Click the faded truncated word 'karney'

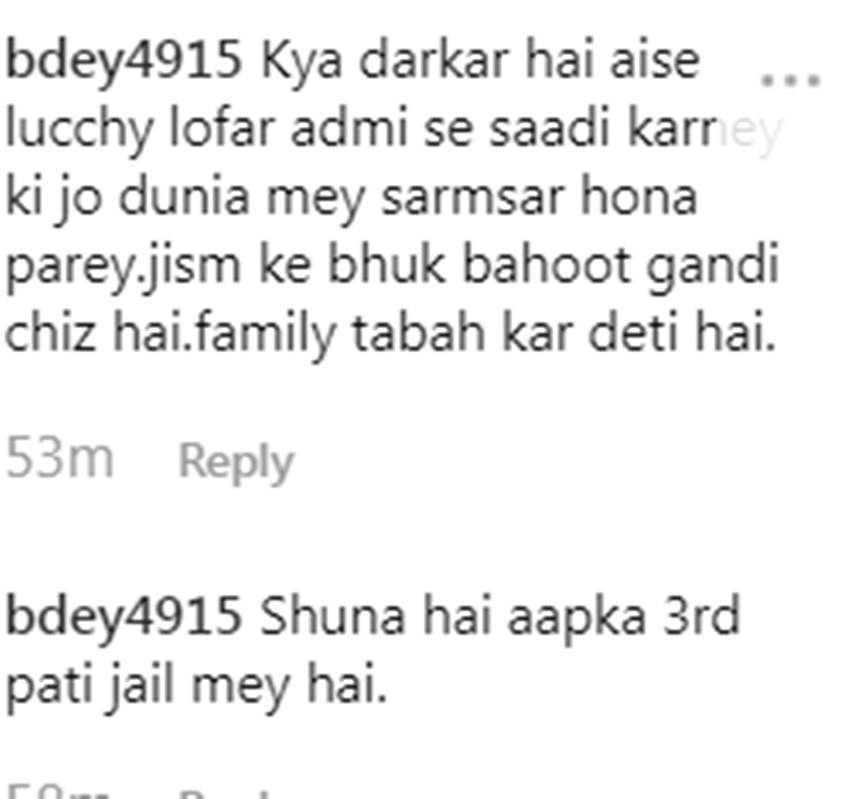pyautogui.click(x=704, y=130)
